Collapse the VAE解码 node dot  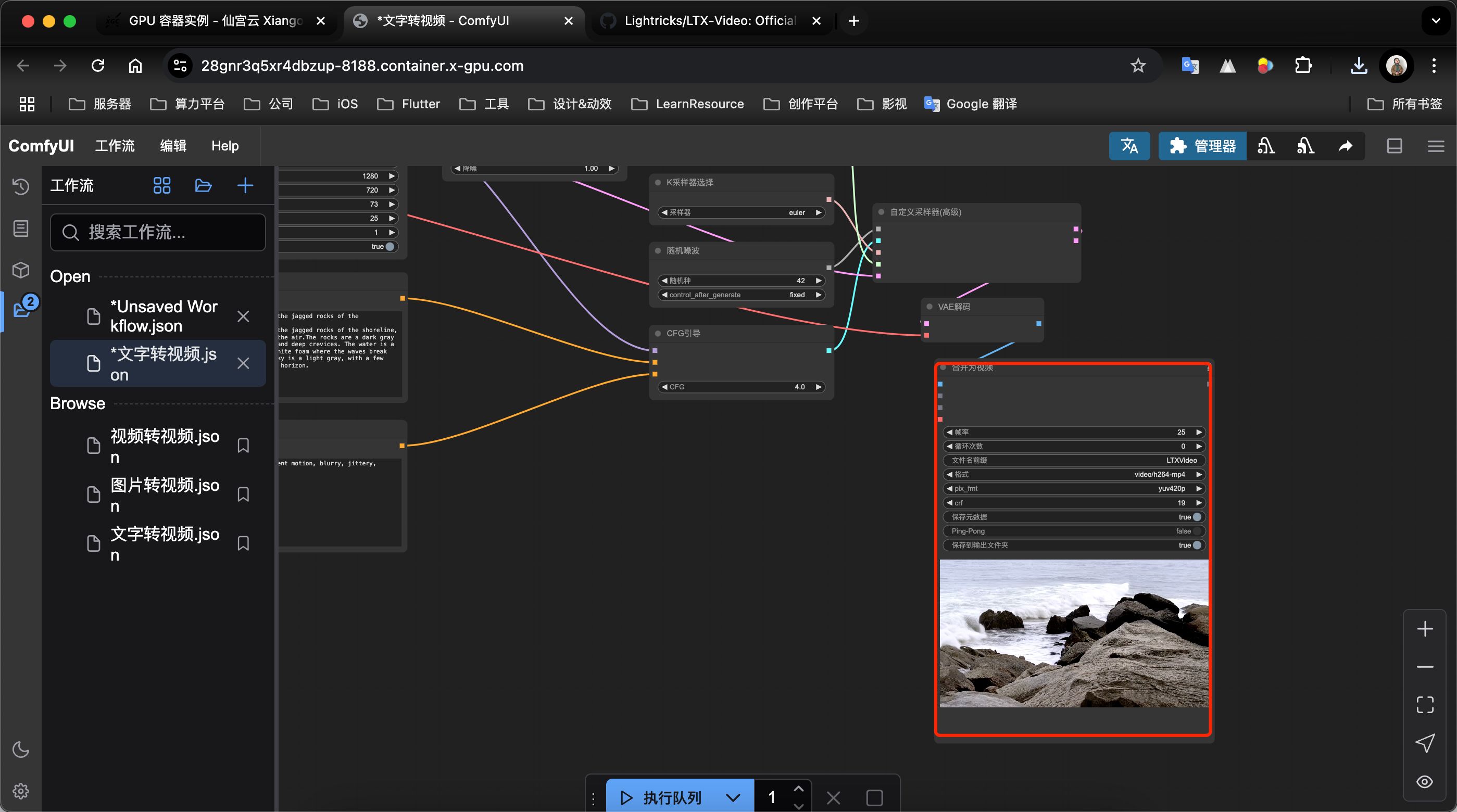(x=930, y=307)
